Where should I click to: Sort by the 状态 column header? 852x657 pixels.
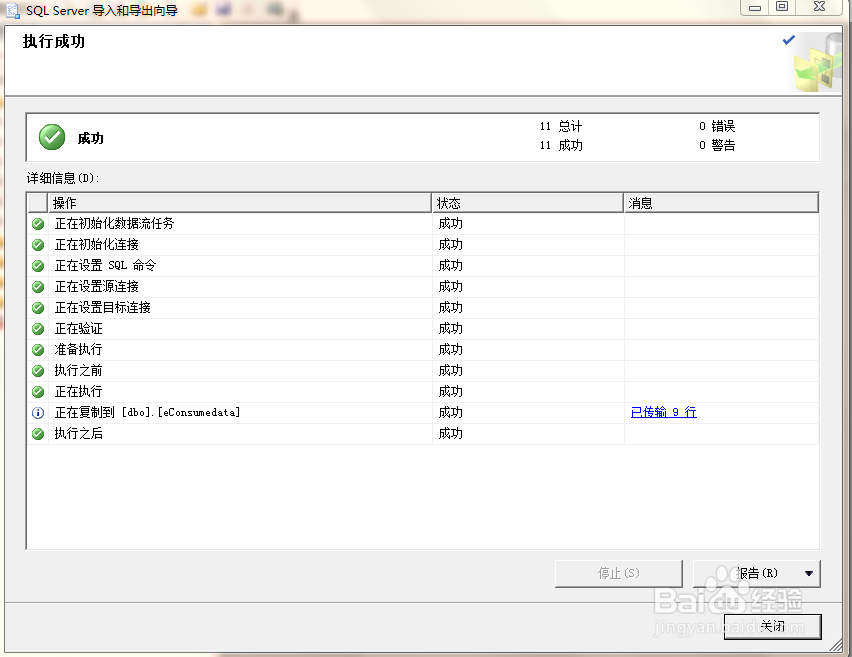click(x=527, y=203)
